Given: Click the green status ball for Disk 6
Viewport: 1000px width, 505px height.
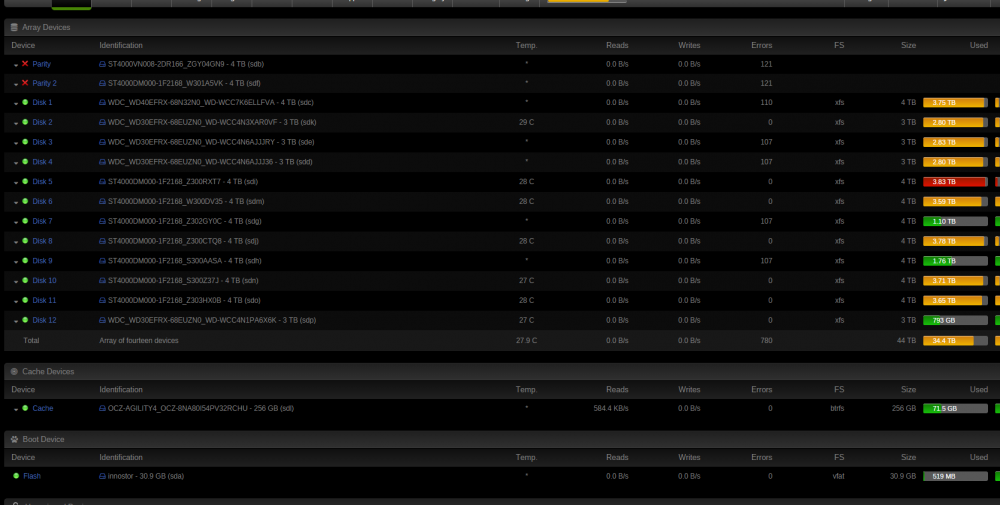Looking at the screenshot, I should 25,201.
